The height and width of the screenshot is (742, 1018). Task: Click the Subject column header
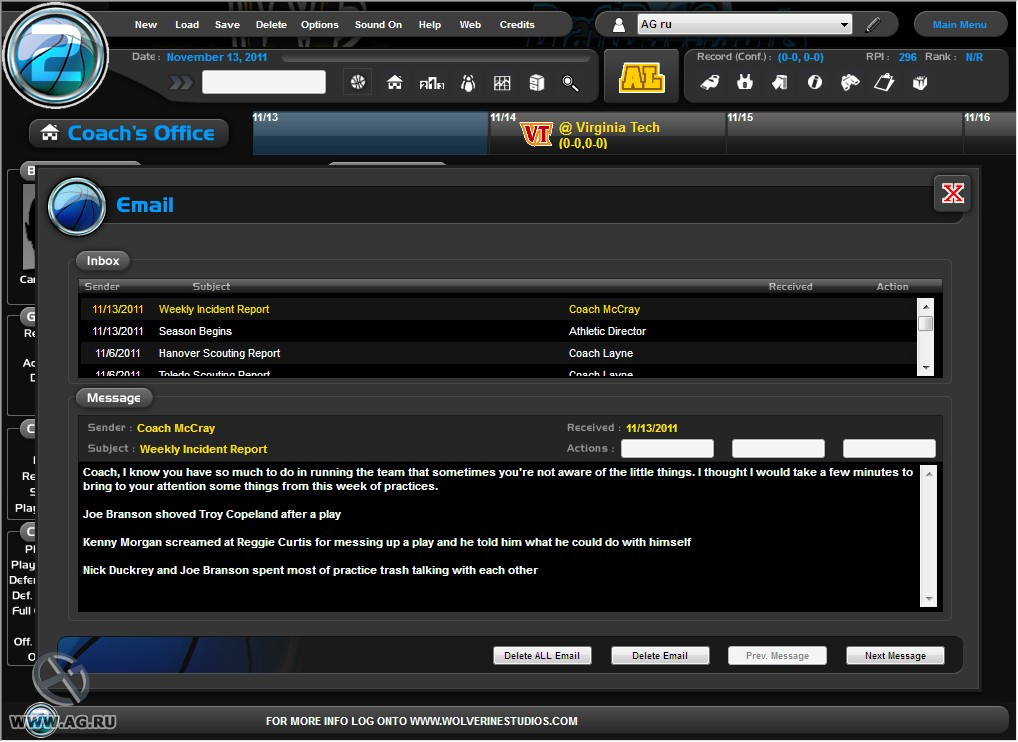211,286
